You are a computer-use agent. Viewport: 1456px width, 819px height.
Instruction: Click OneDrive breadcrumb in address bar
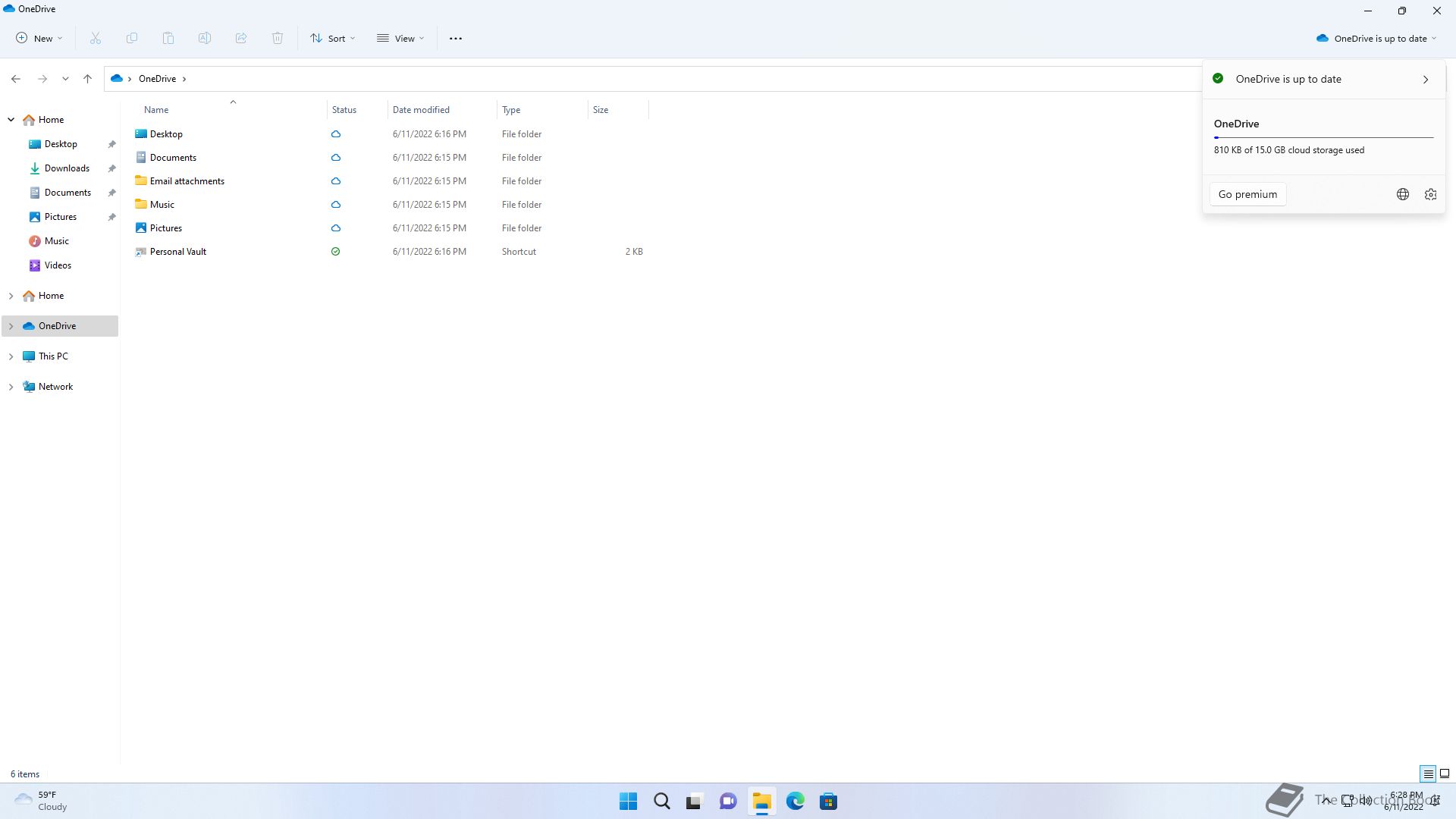[157, 79]
